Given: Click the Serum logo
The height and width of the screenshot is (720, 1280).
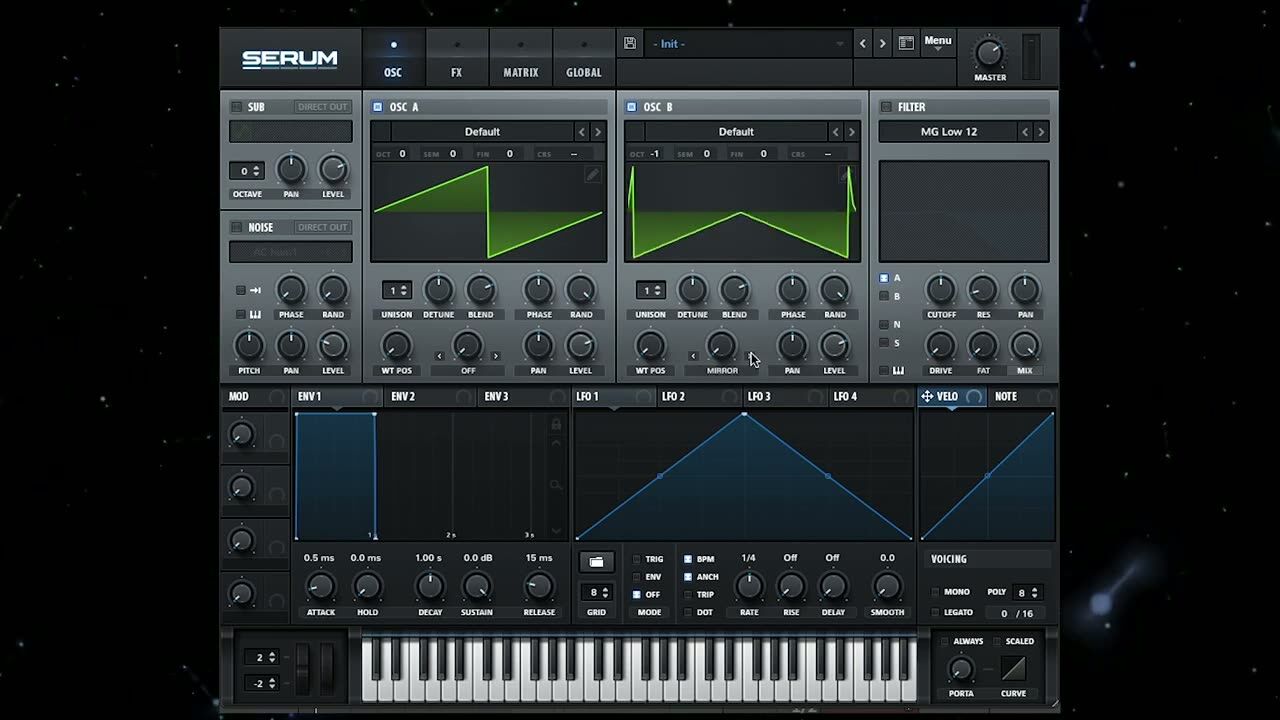Looking at the screenshot, I should [289, 59].
